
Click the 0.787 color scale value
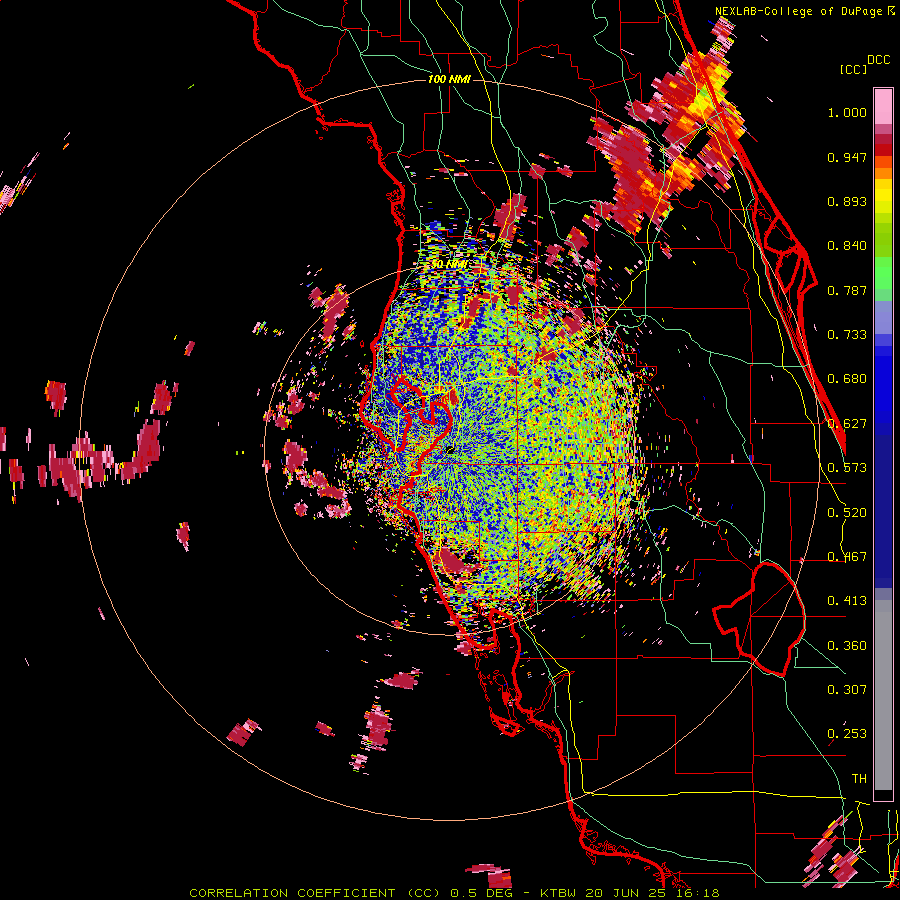847,290
